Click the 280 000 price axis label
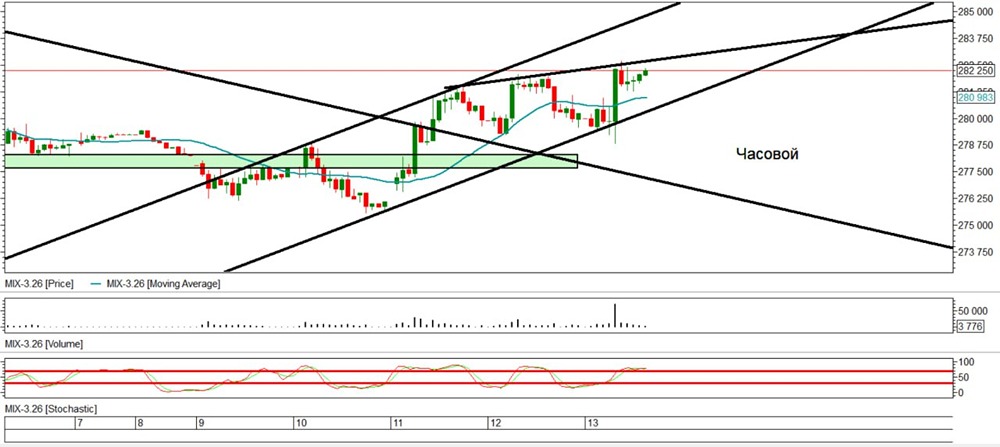This screenshot has width=1000, height=447. click(975, 119)
